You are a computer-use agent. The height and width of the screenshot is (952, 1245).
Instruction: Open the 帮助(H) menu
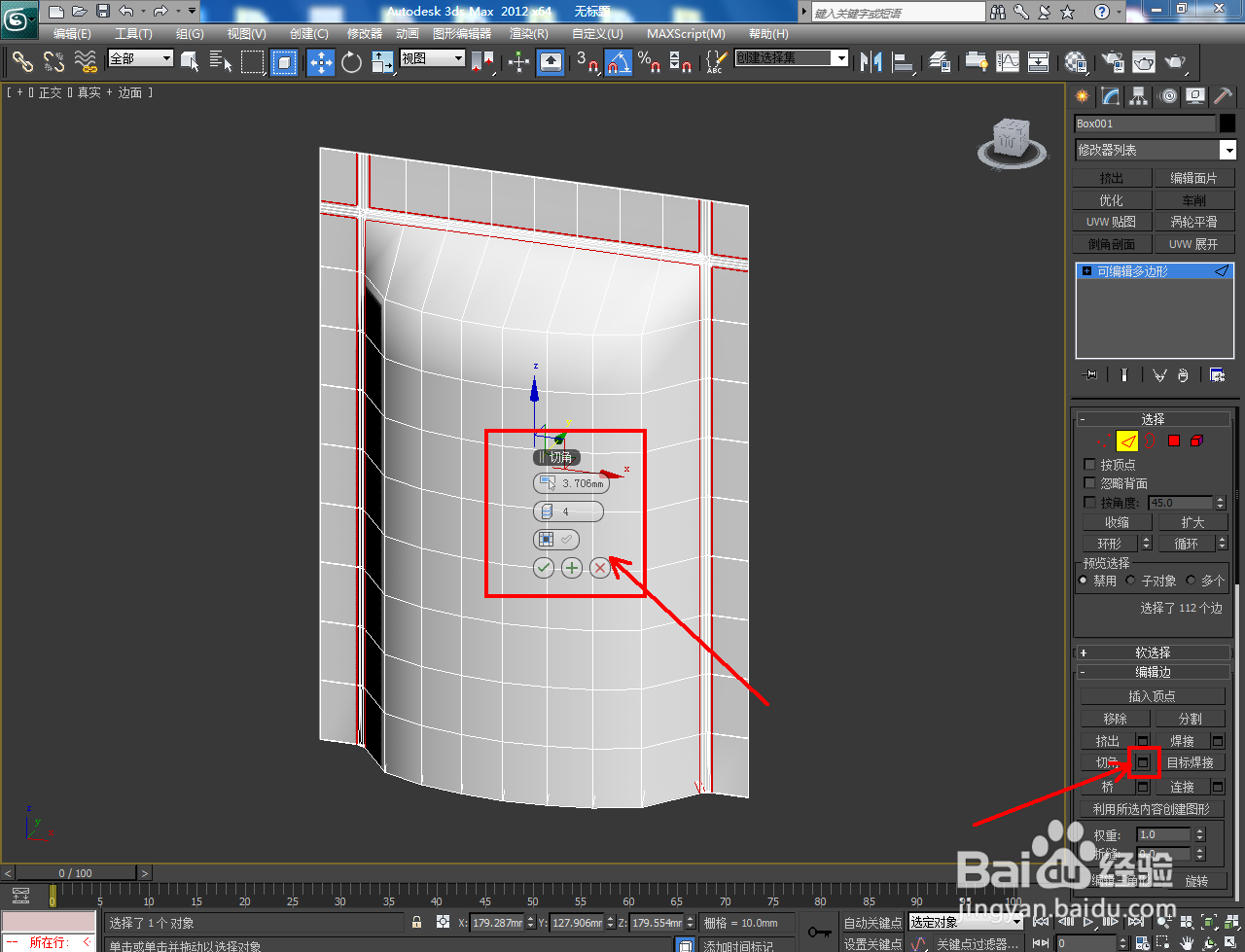pyautogui.click(x=768, y=33)
